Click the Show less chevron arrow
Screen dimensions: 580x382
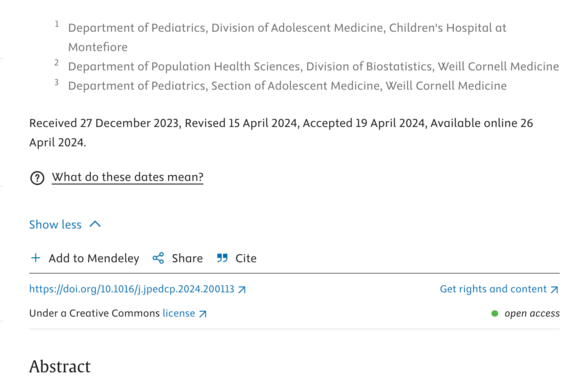[95, 224]
